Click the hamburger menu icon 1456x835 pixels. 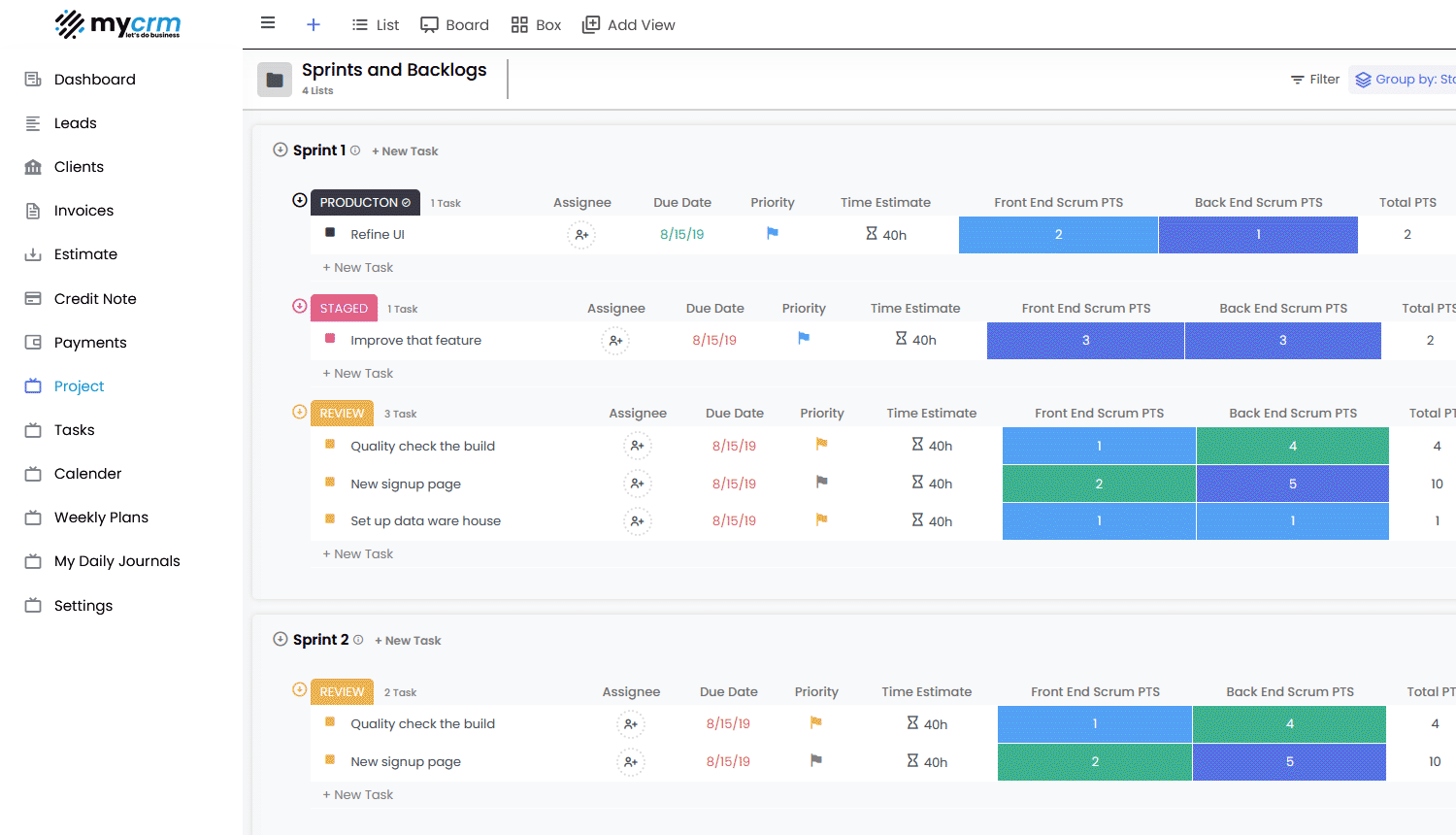pyautogui.click(x=268, y=23)
